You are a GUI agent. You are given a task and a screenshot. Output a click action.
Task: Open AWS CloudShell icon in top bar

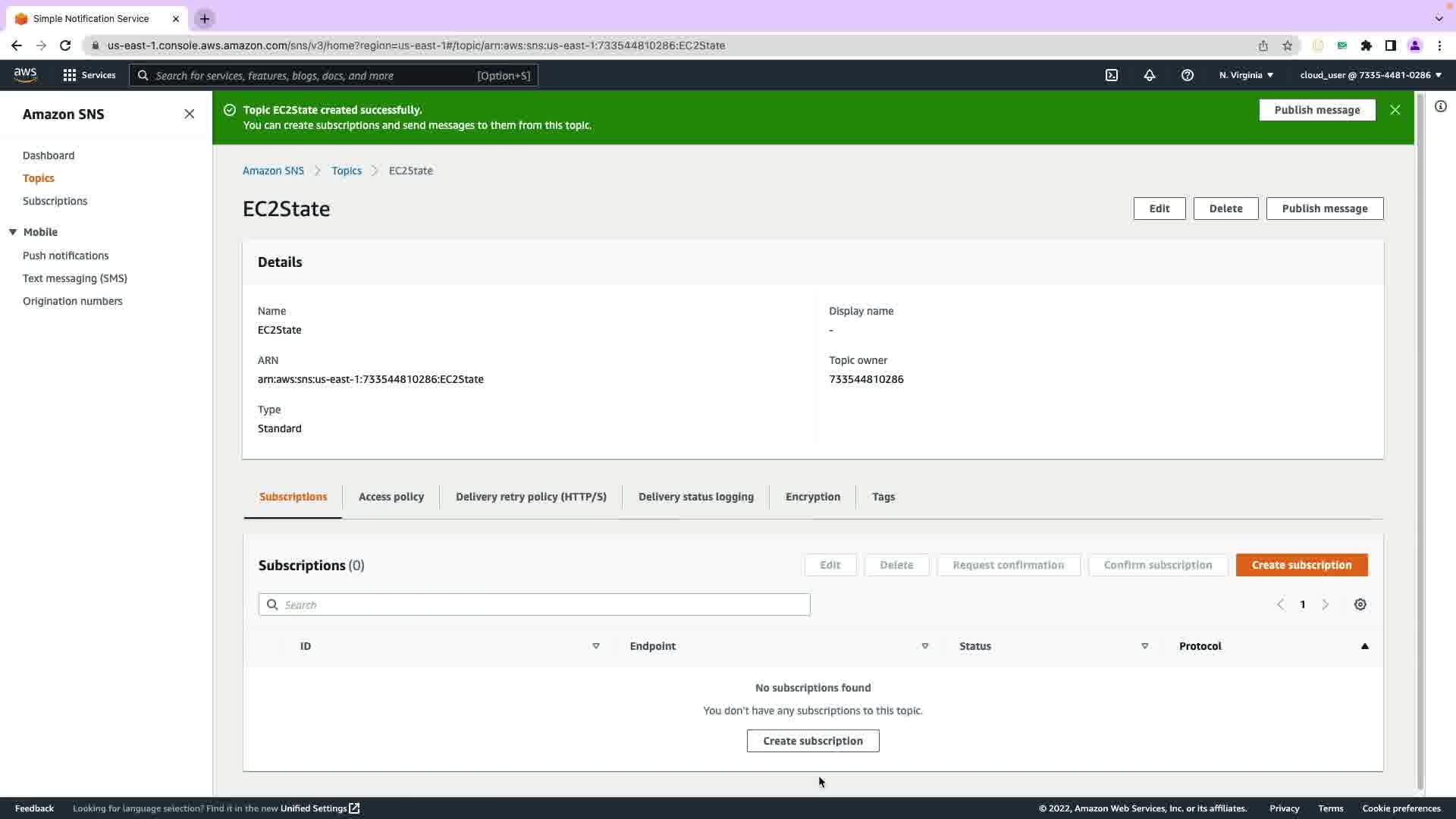[1112, 75]
